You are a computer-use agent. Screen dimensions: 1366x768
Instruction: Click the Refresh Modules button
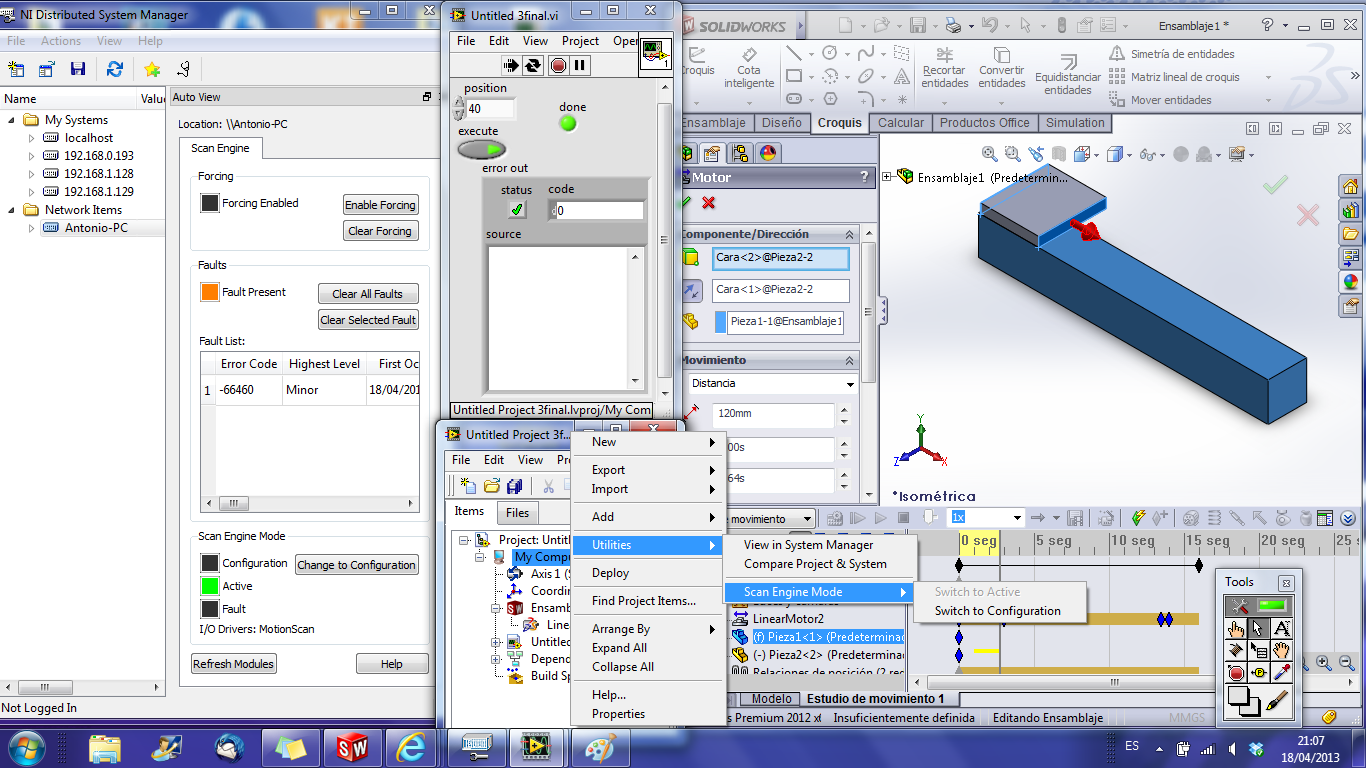[234, 664]
